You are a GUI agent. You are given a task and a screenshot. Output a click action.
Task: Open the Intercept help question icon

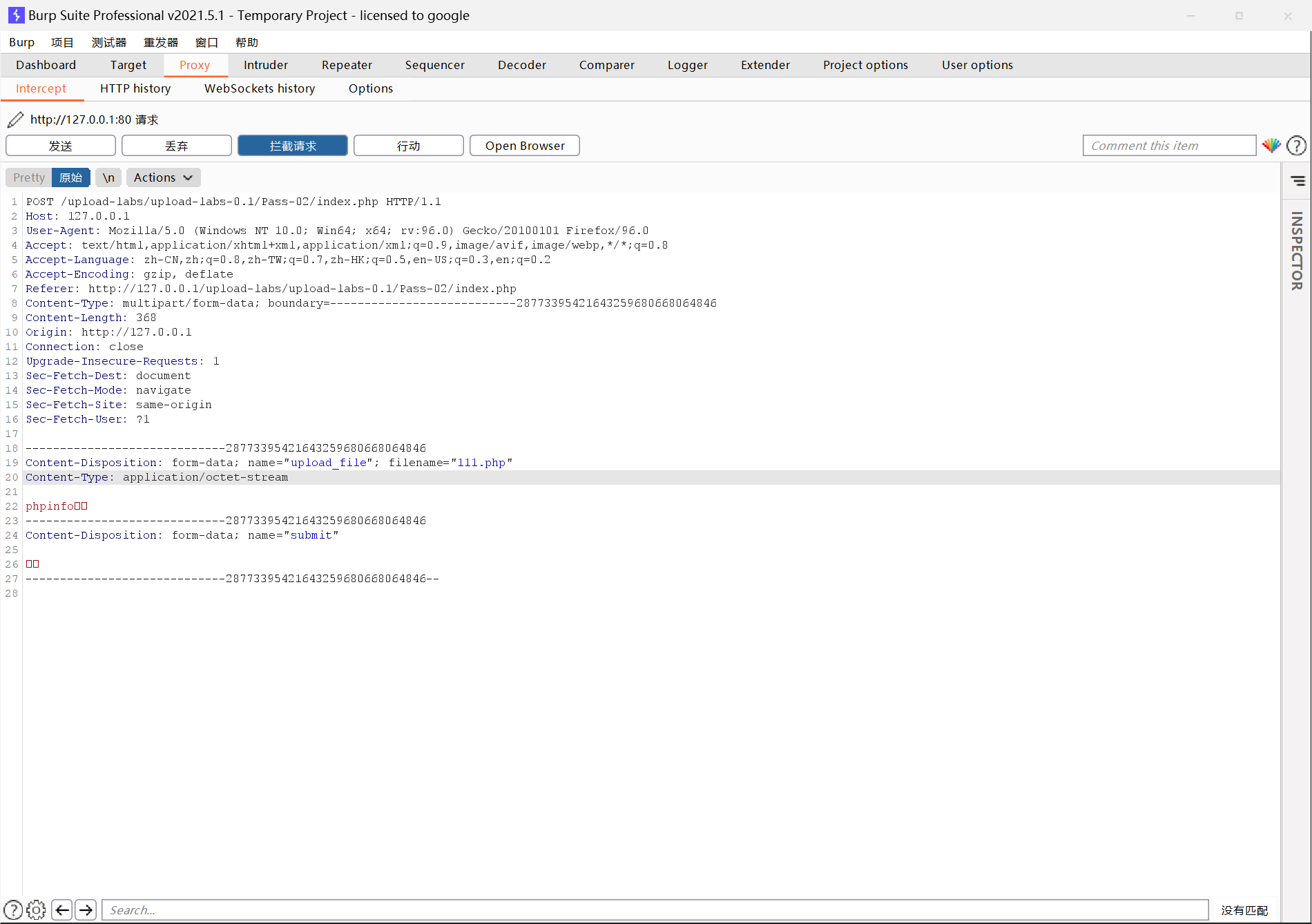[1297, 146]
